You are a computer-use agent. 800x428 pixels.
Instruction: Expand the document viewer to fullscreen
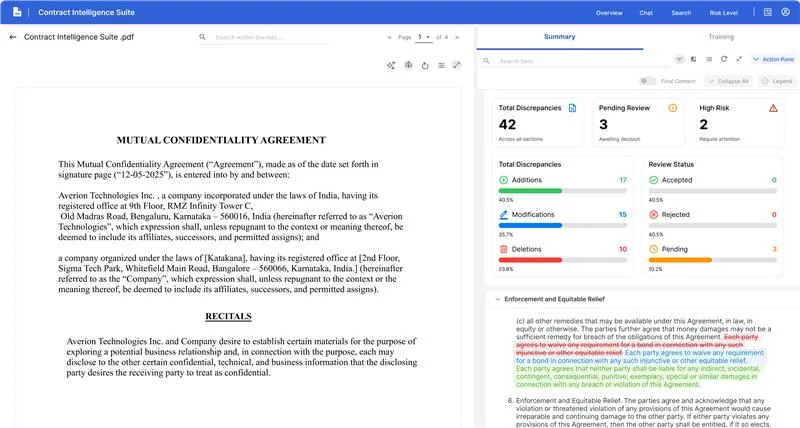pyautogui.click(x=457, y=65)
